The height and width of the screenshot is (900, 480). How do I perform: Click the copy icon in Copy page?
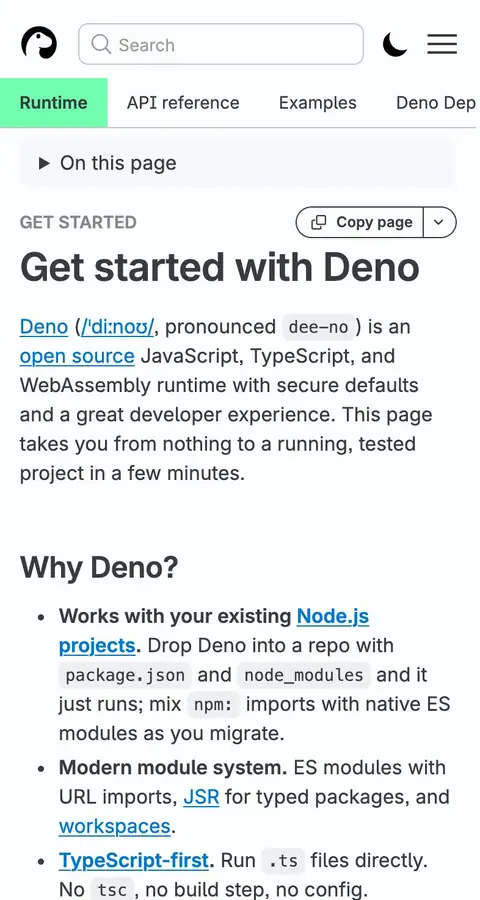pyautogui.click(x=319, y=222)
